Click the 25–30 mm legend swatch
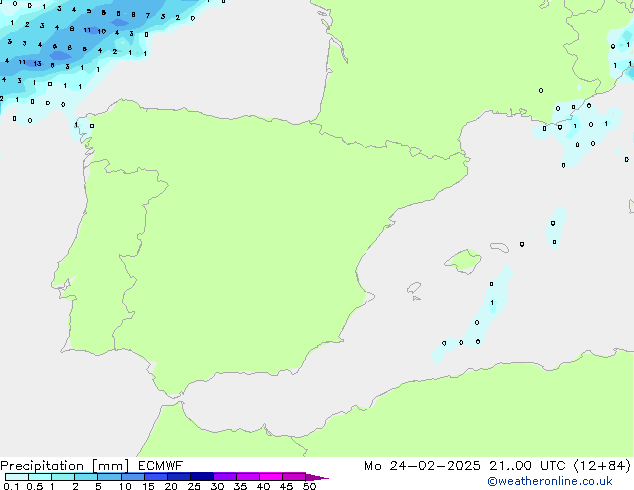The image size is (634, 490). 202,477
